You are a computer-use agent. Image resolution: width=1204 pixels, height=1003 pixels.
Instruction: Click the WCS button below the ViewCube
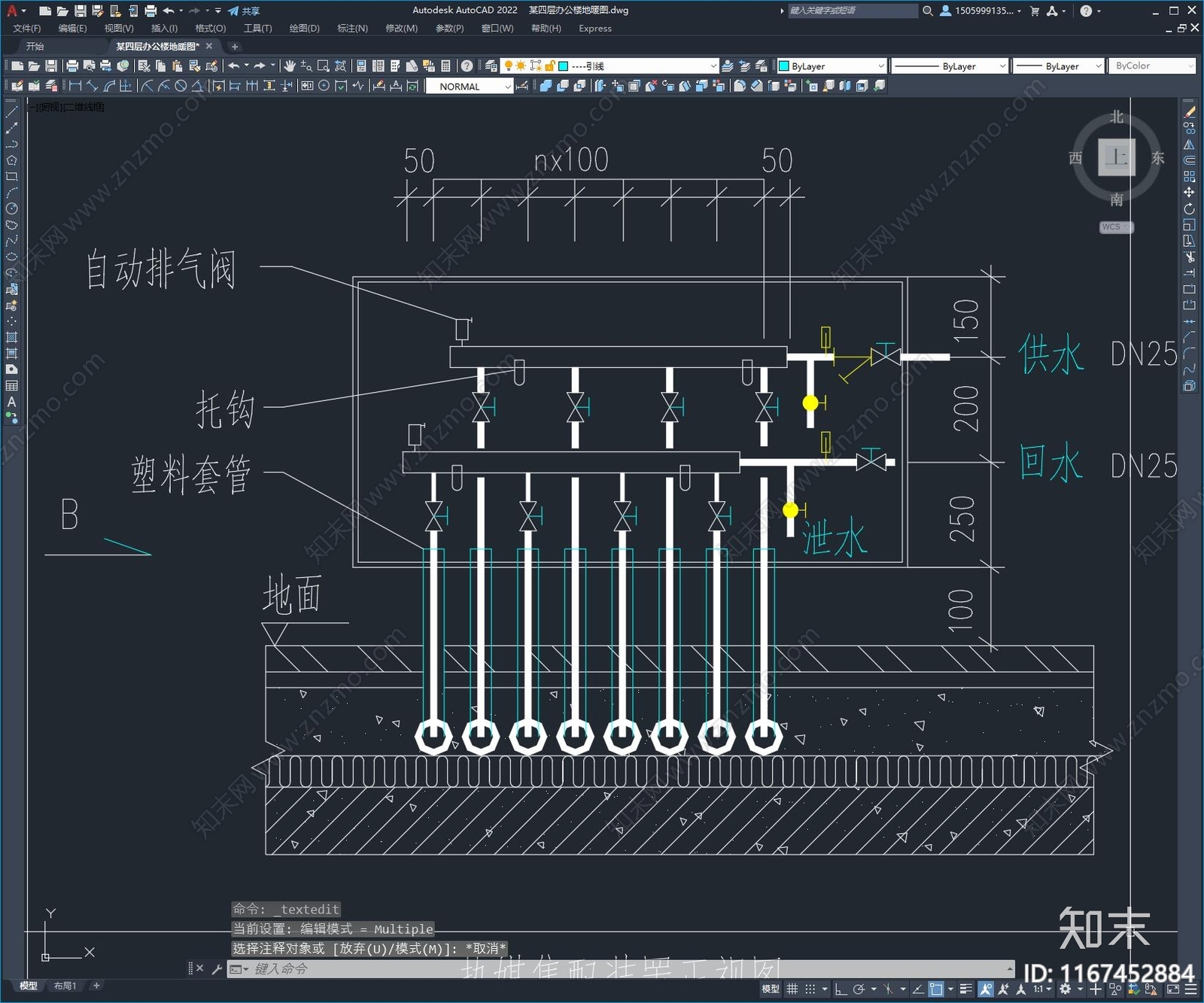[x=1111, y=227]
